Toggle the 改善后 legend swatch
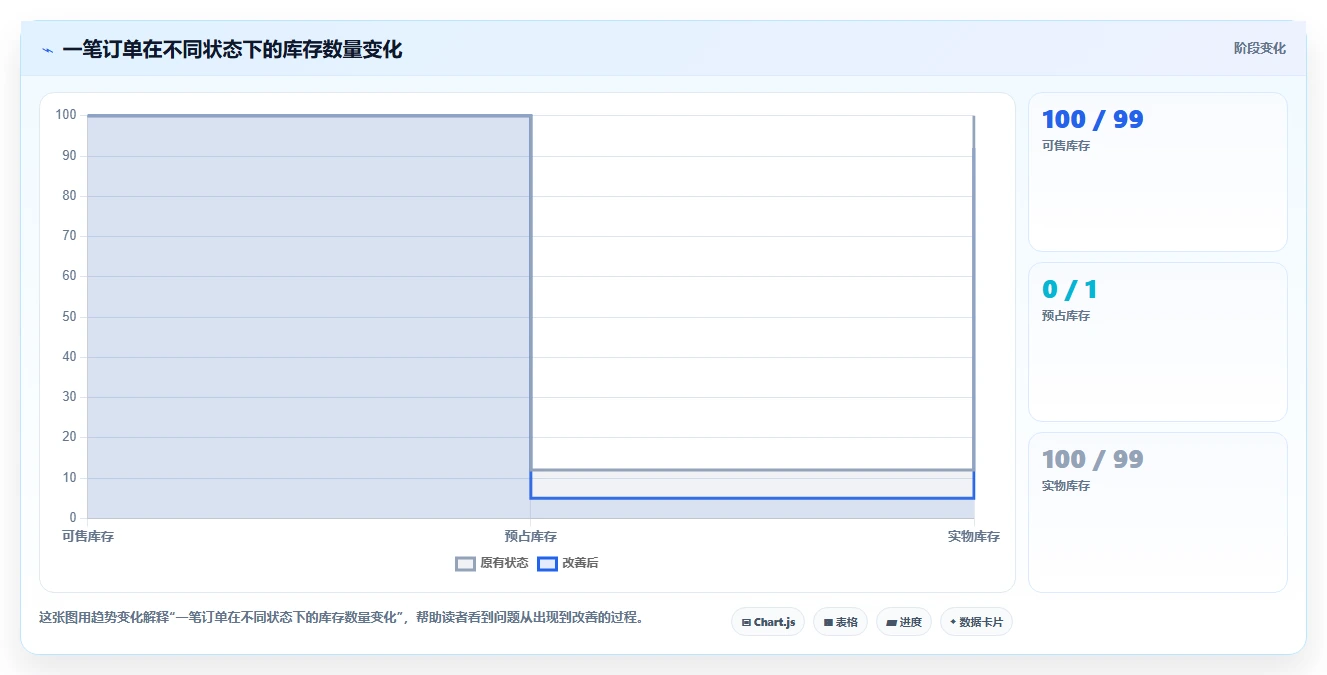This screenshot has height=675, width=1327. pyautogui.click(x=547, y=563)
